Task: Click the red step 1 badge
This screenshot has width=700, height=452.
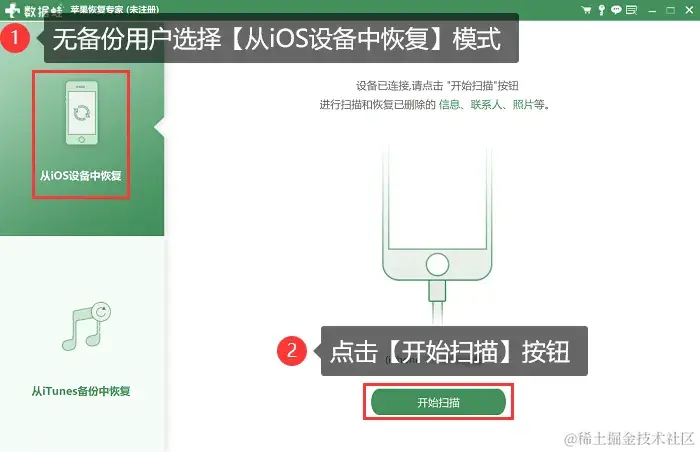Action: 15,38
